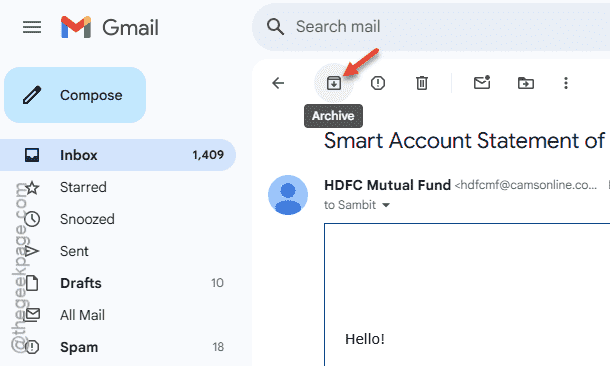This screenshot has width=610, height=366.
Task: Click the Archive icon in toolbar
Action: click(x=334, y=83)
